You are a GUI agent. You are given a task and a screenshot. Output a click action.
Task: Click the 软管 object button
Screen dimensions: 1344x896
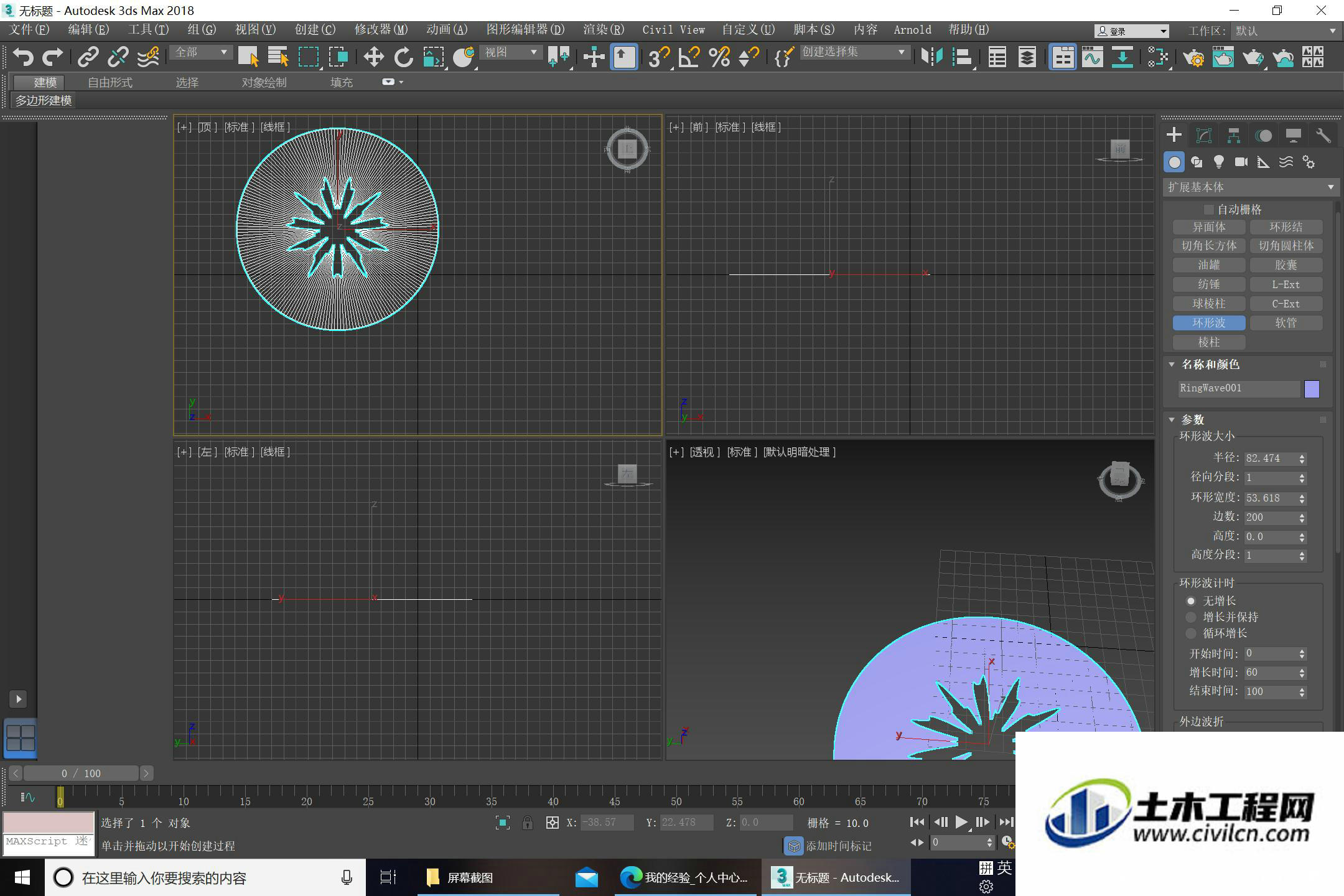point(1286,323)
